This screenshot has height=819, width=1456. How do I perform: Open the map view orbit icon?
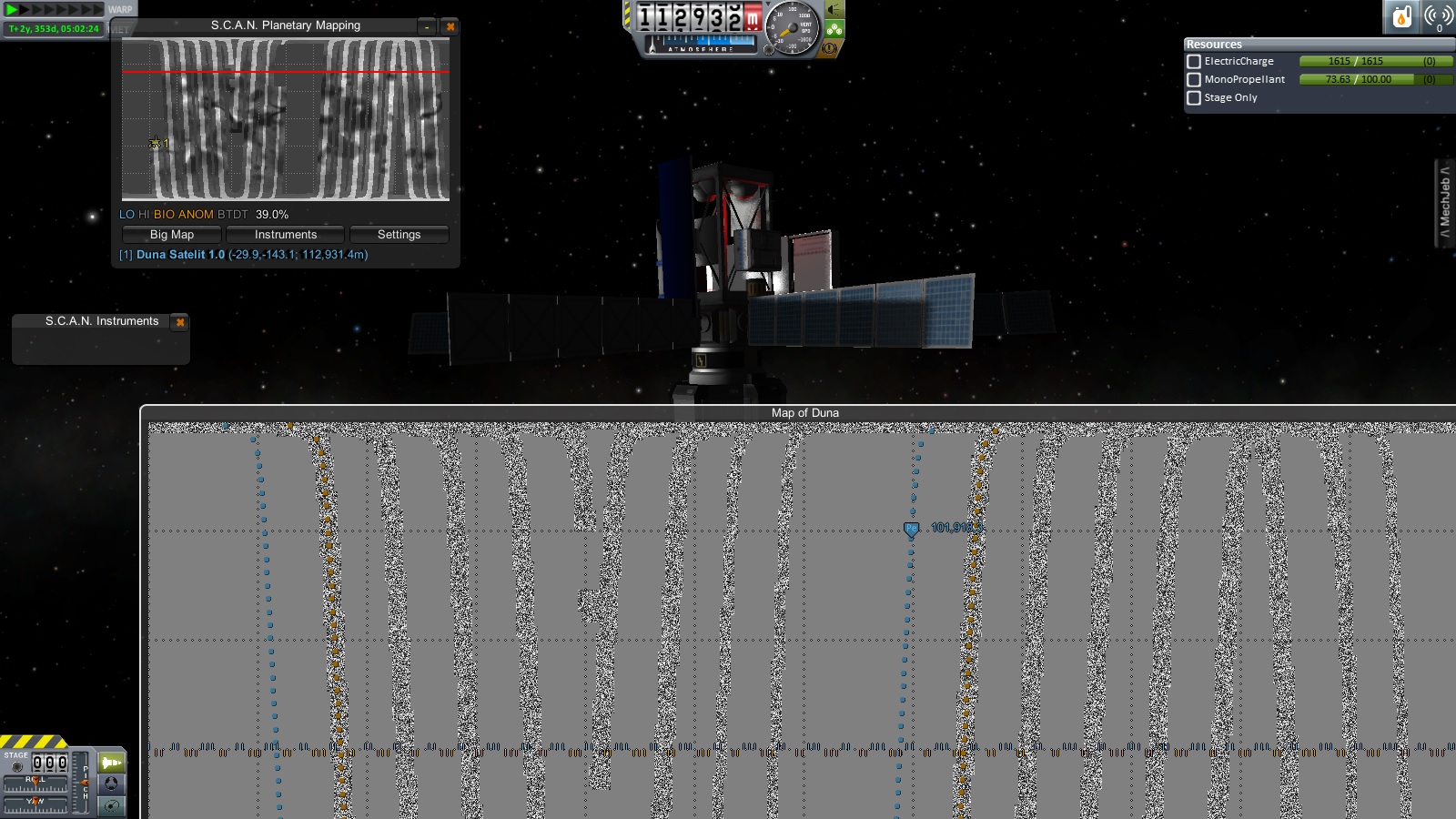click(x=111, y=805)
